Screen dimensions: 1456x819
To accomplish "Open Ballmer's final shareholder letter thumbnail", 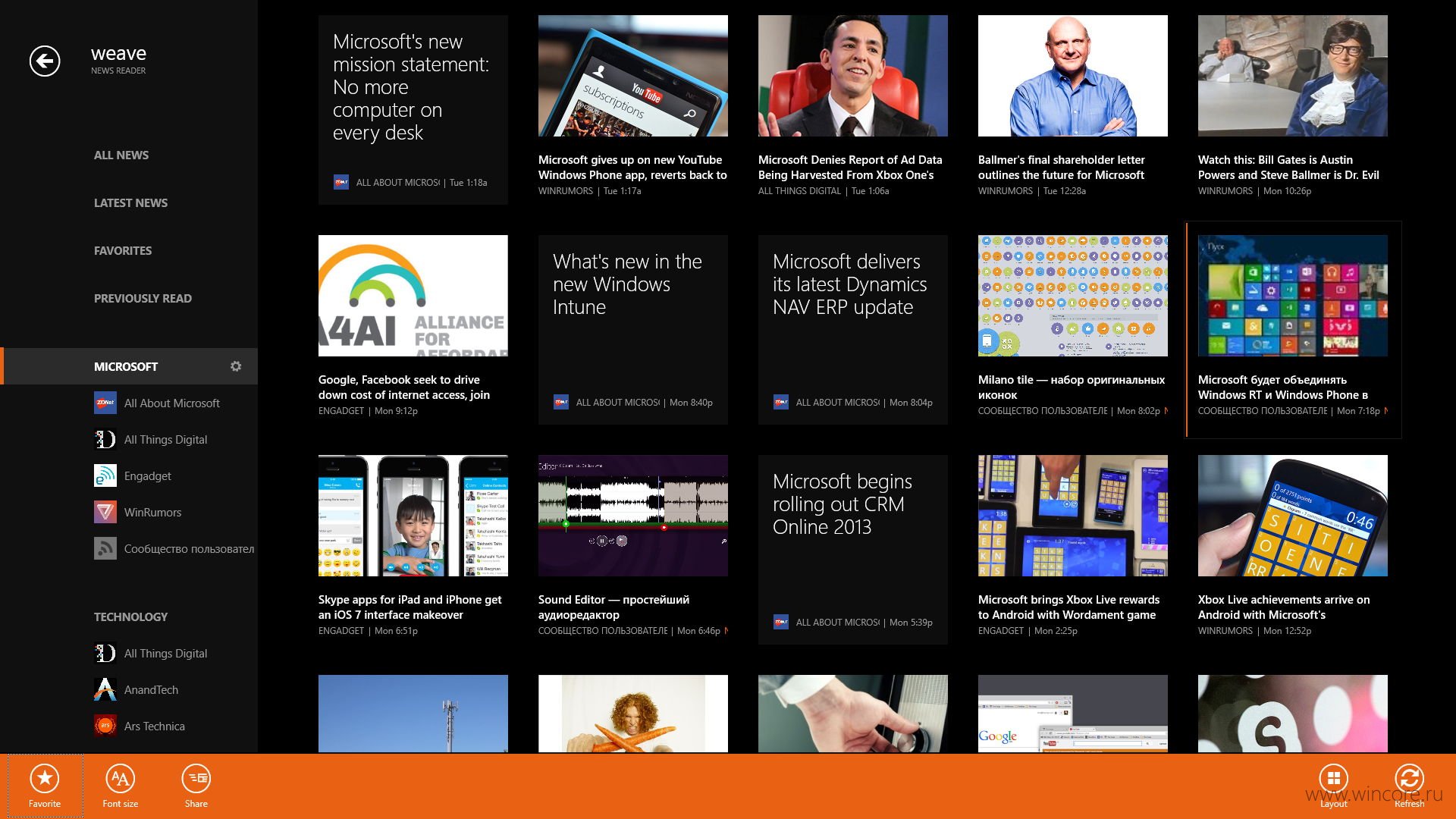I will click(1073, 76).
